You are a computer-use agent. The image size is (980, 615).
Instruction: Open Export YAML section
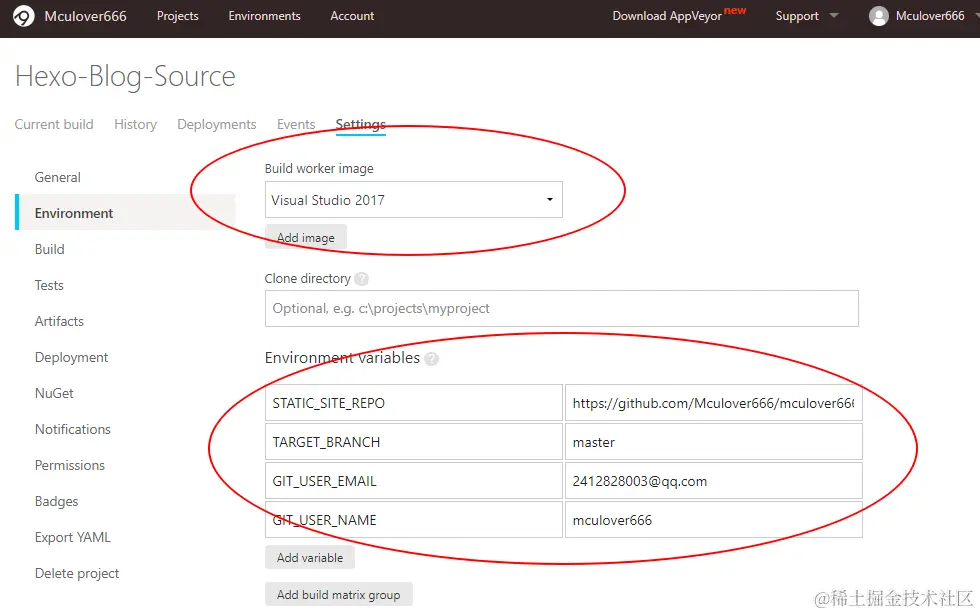tap(72, 538)
